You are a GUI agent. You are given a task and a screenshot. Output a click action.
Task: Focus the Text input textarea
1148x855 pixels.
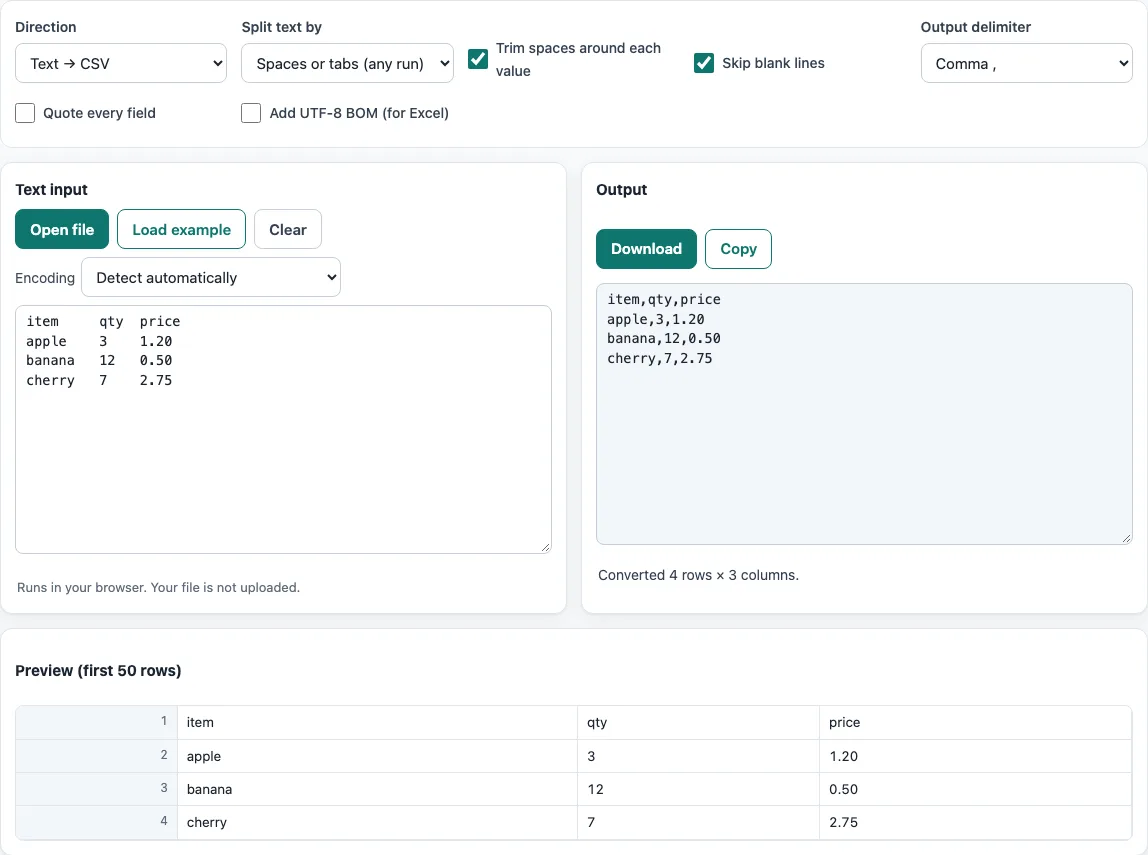tap(283, 429)
